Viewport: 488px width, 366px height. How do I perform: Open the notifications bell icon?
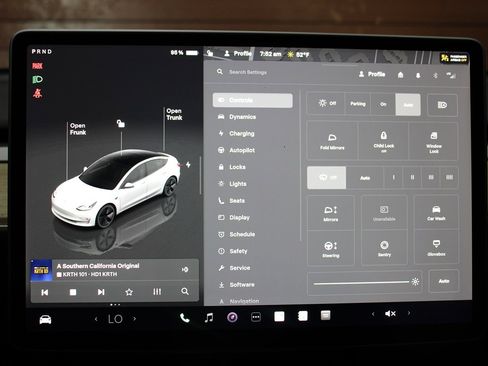tap(418, 76)
